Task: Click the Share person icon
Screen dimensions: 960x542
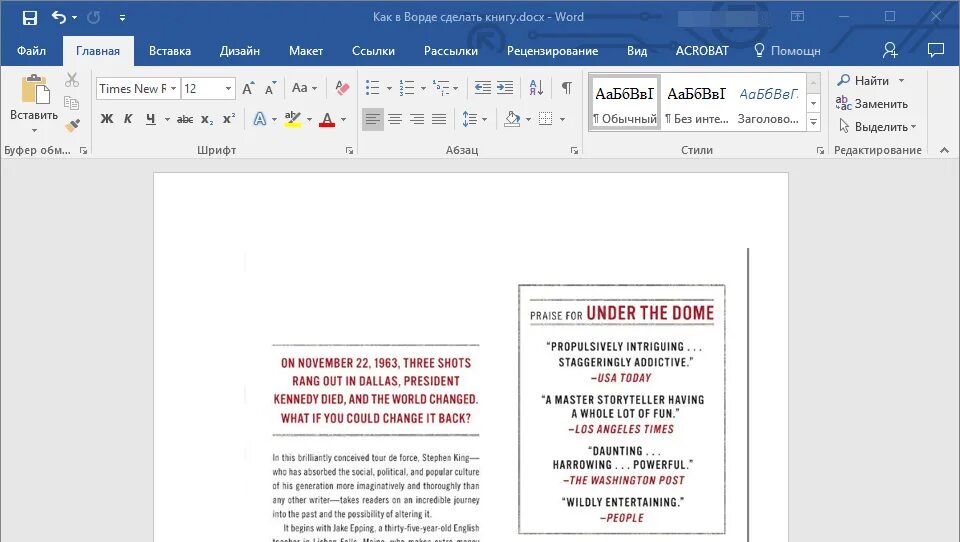Action: (890, 50)
